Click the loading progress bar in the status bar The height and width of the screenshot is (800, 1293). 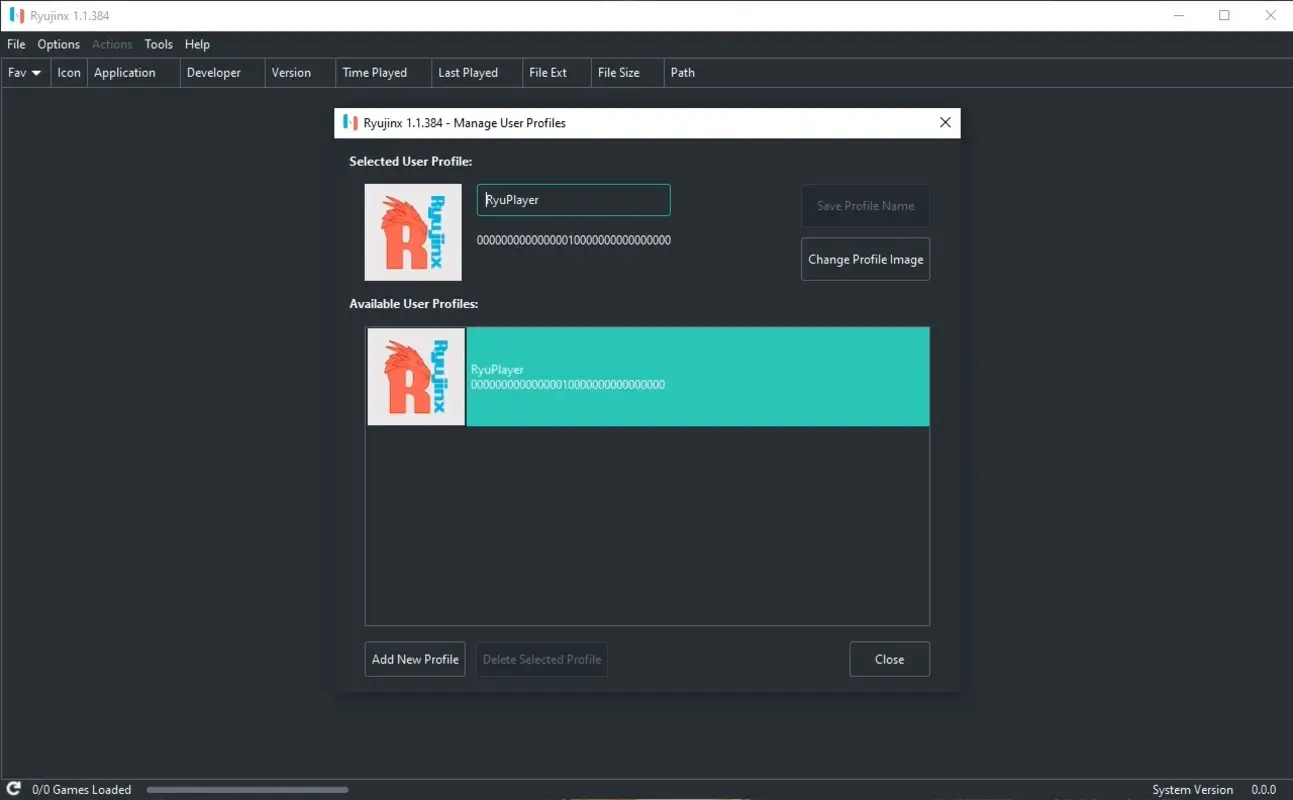coord(246,790)
